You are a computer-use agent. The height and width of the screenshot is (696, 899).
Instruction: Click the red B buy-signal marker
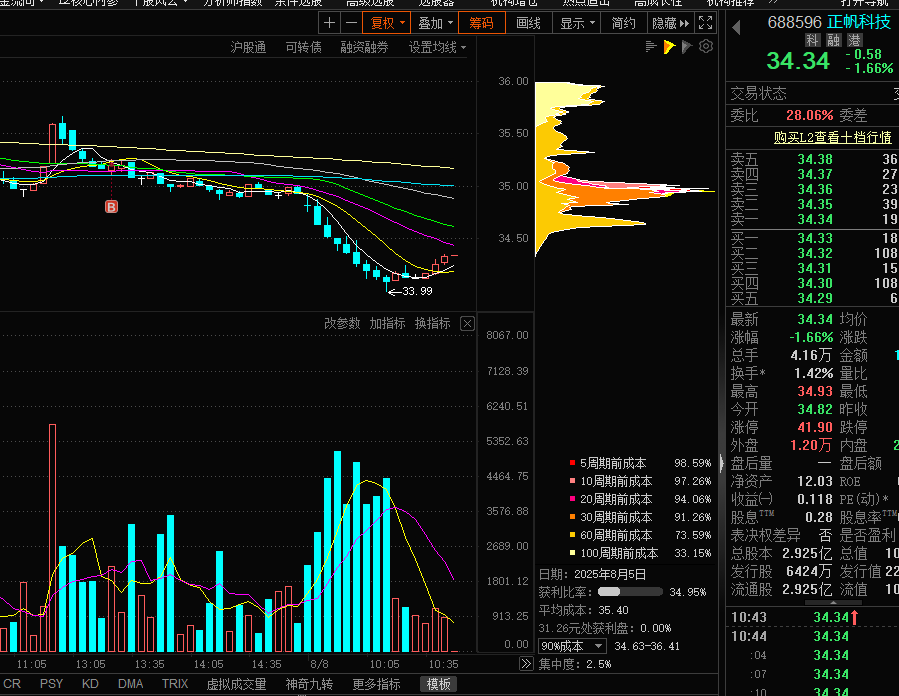click(x=111, y=206)
